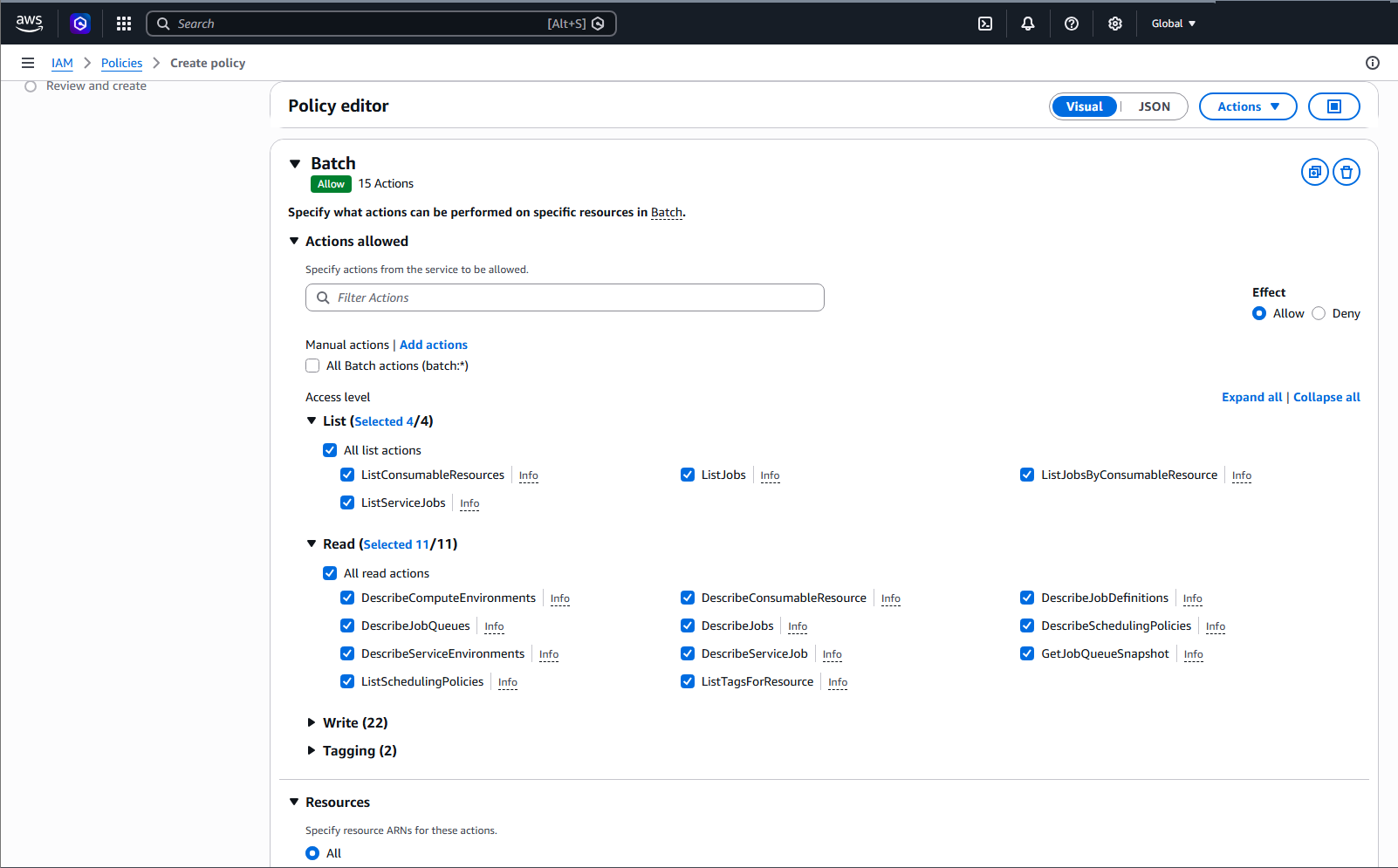This screenshot has width=1398, height=868.
Task: Expand the Write (22) group
Action: point(312,722)
